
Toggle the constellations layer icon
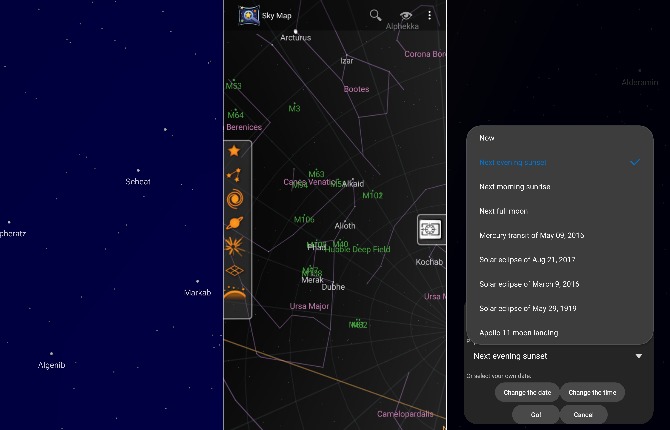tap(234, 174)
